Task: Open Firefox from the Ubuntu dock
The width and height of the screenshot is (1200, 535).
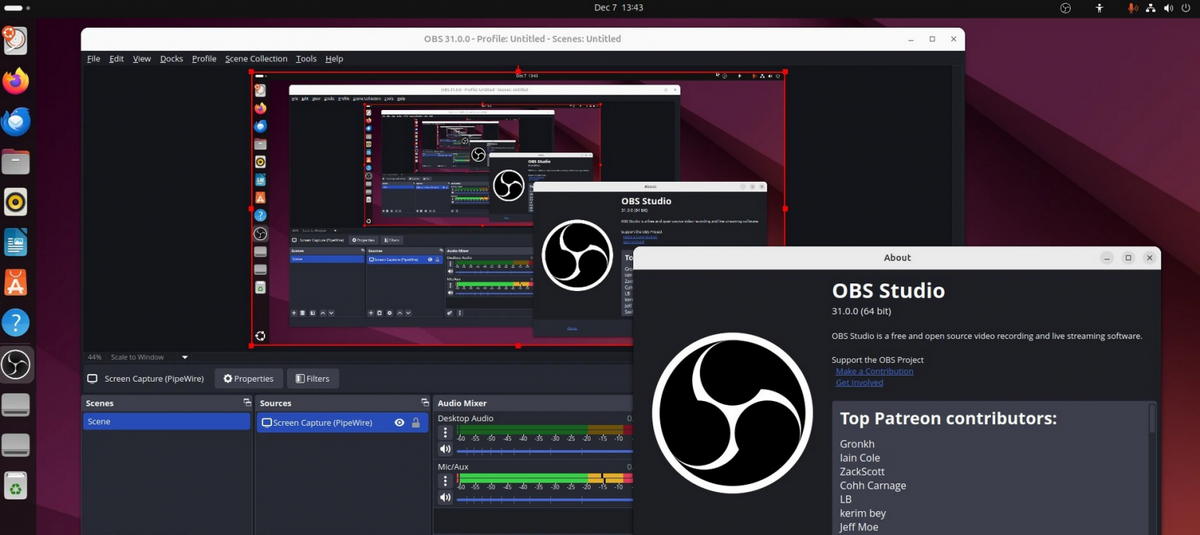Action: [x=15, y=81]
